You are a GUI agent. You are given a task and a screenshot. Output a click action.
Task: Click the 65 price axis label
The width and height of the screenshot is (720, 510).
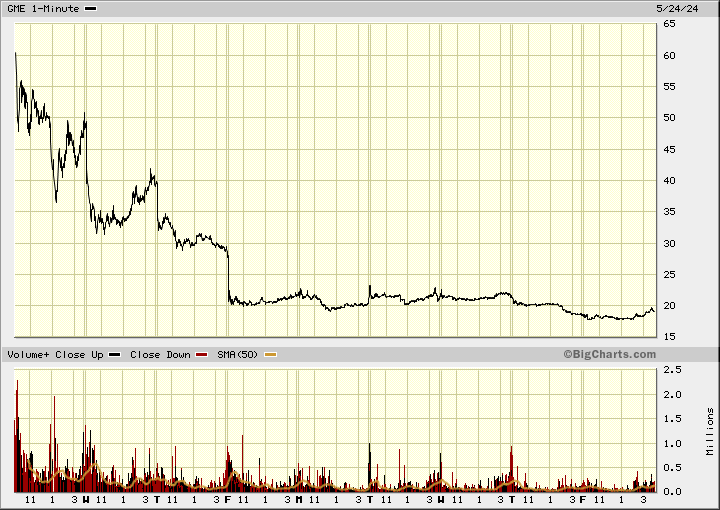(669, 23)
